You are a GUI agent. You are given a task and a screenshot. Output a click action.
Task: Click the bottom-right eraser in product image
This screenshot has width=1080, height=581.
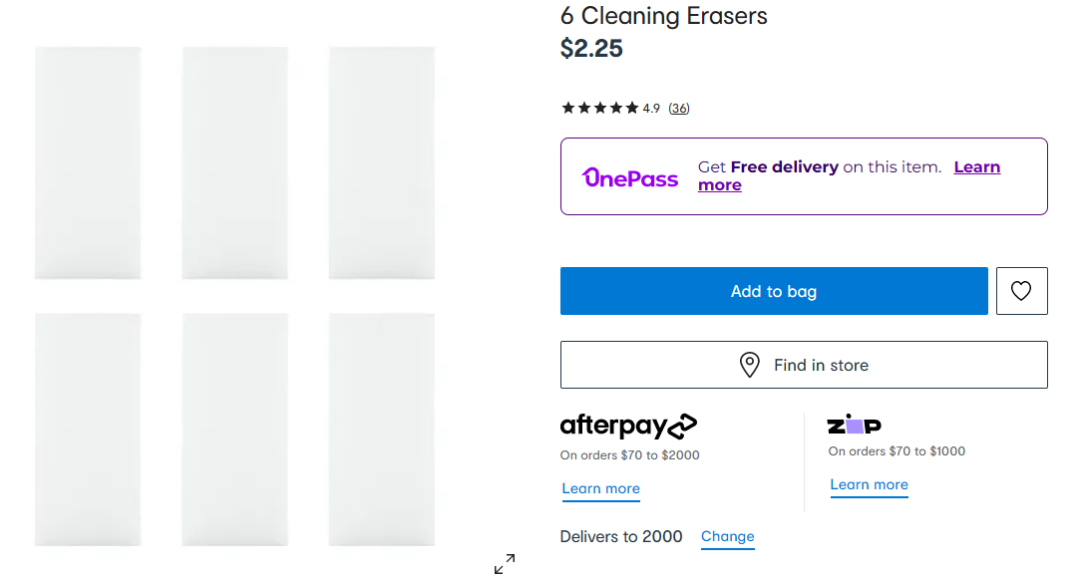[x=382, y=429]
